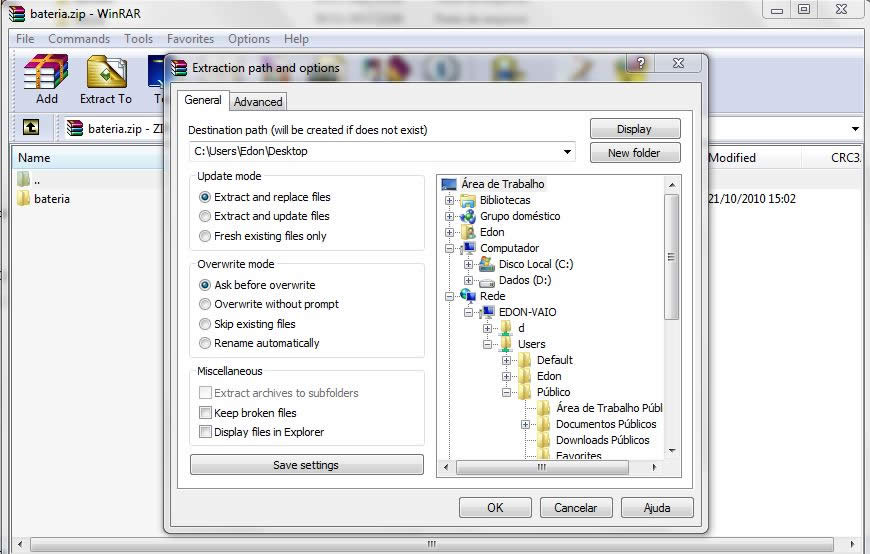This screenshot has height=554, width=870.
Task: Click the WinRAR icon in the dialog title bar
Action: click(x=179, y=68)
